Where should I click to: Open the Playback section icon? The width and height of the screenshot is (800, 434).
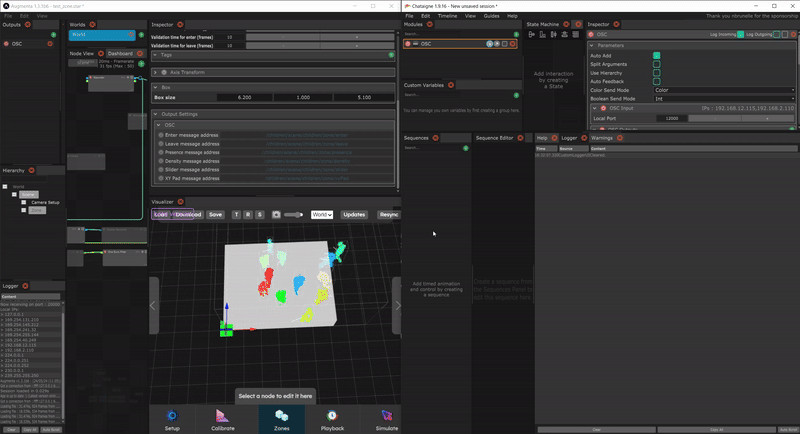click(331, 417)
